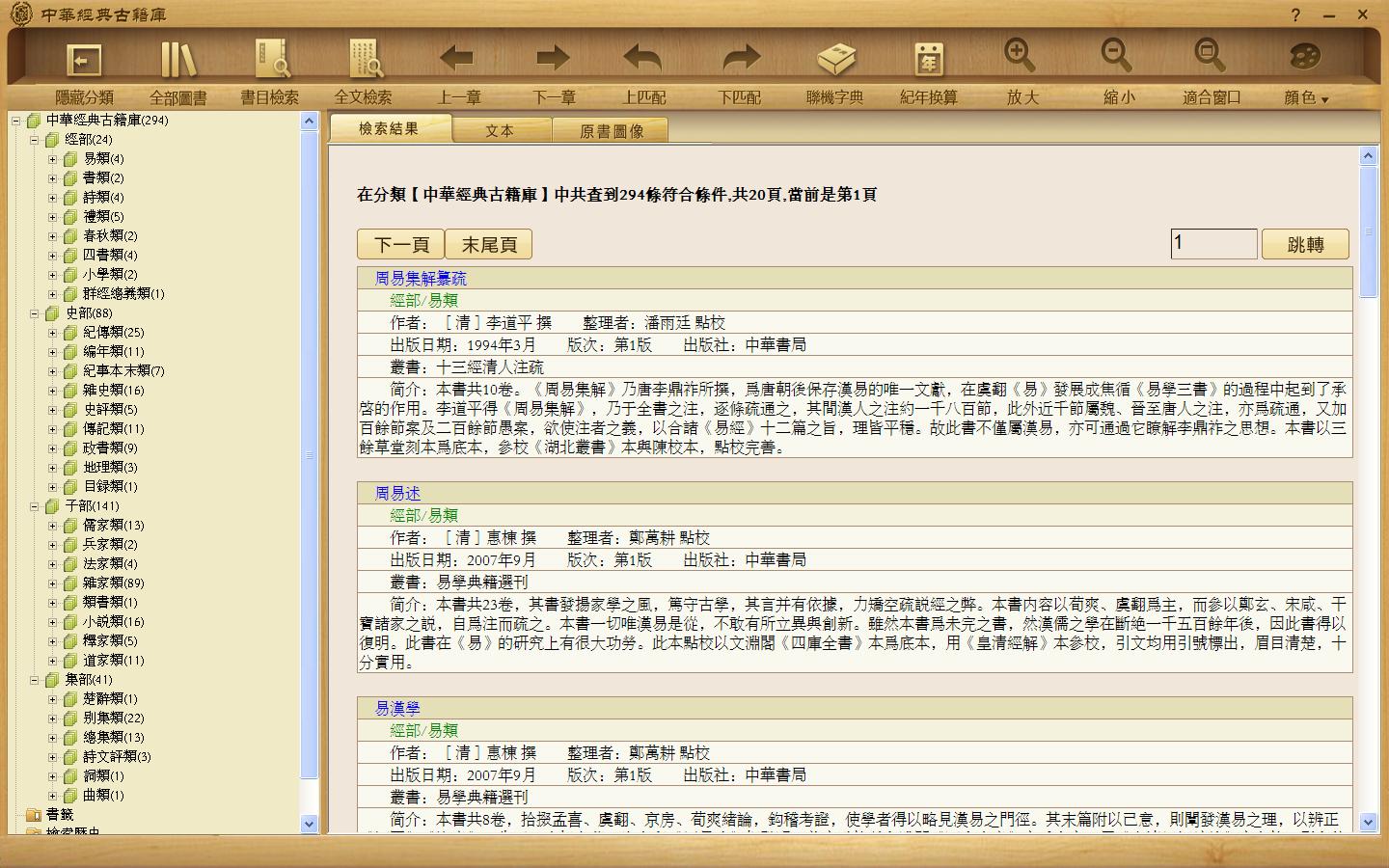1389x868 pixels.
Task: Expand the 儒家類 category node
Action: [53, 526]
